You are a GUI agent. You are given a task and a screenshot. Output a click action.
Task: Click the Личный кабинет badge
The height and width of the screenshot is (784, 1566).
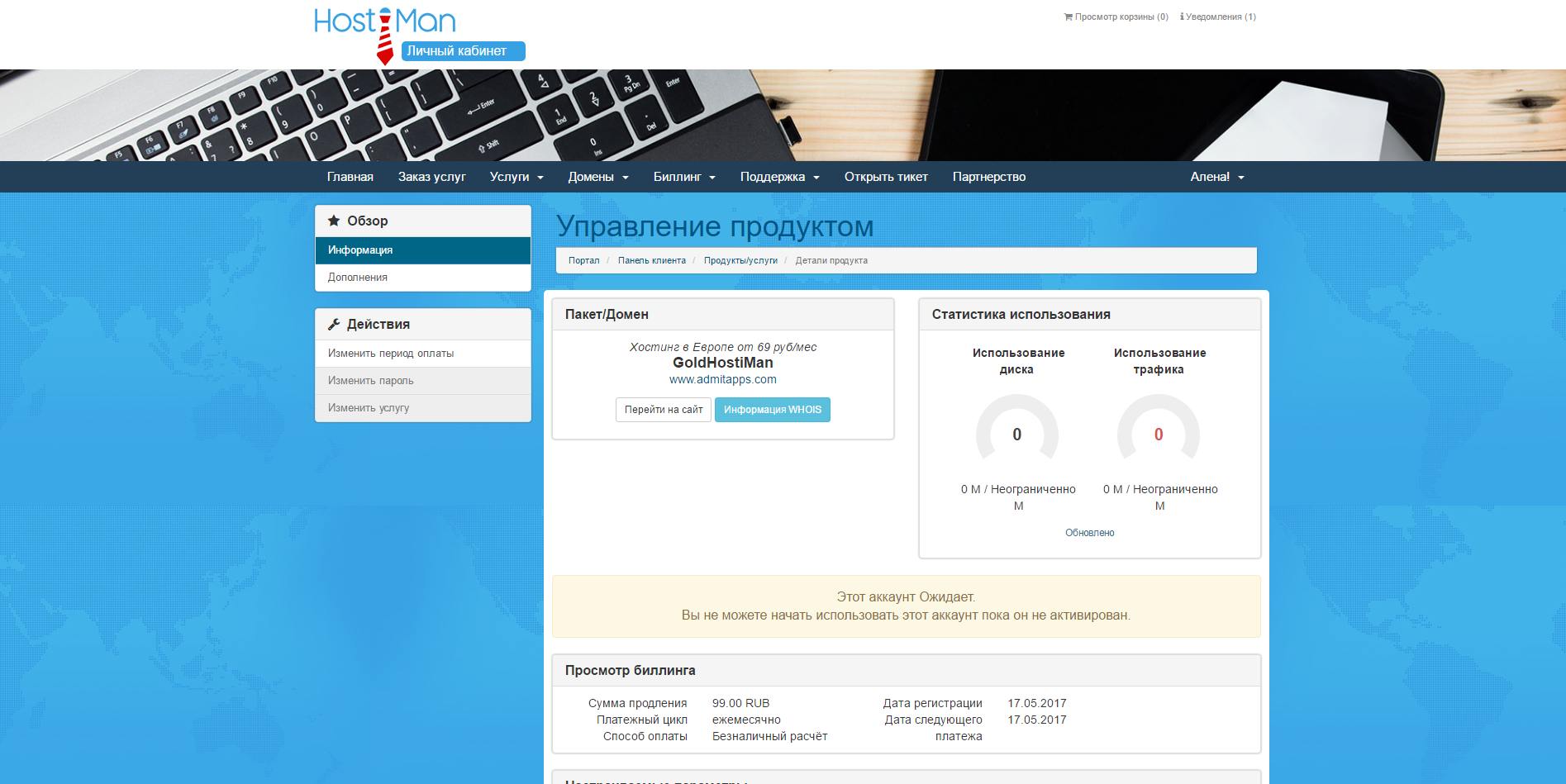tap(464, 51)
